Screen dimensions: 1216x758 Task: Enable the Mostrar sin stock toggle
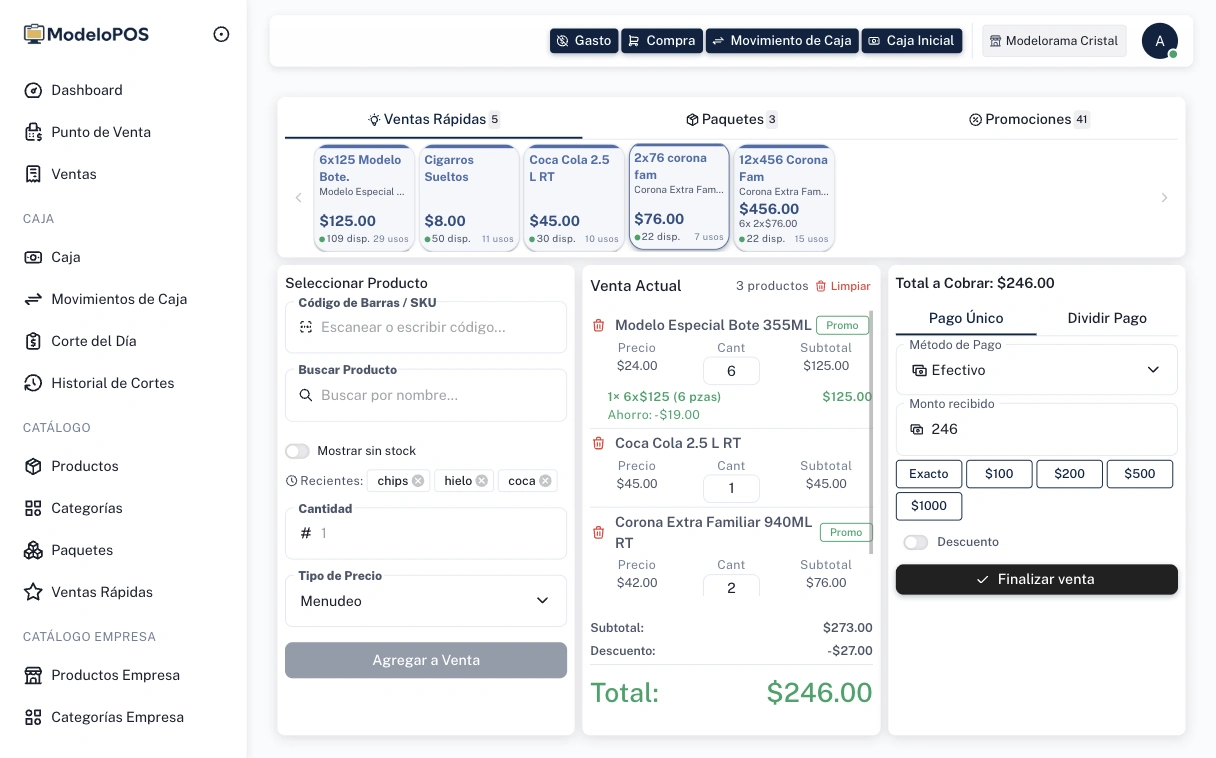pos(297,451)
